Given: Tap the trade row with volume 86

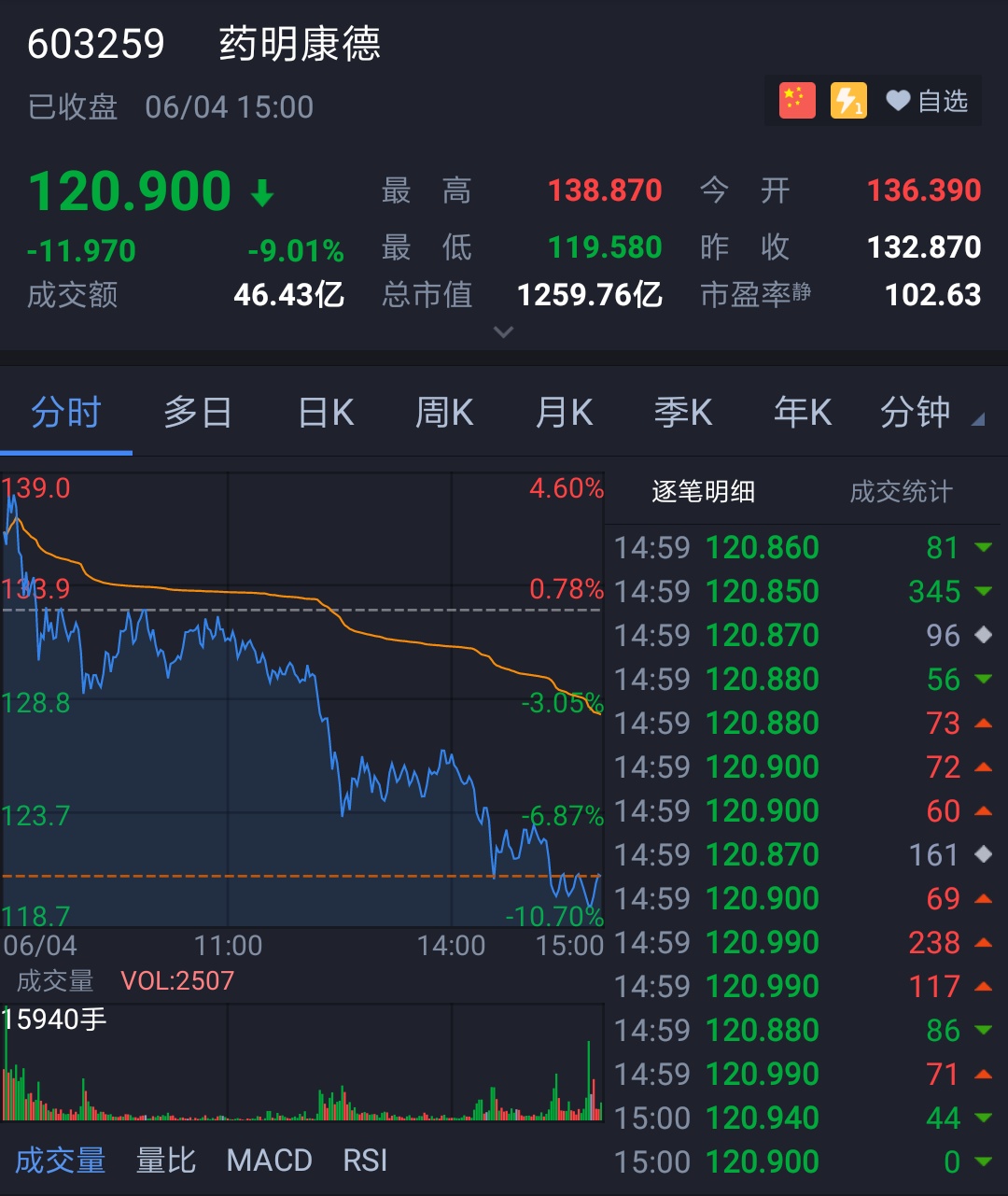Looking at the screenshot, I should (x=806, y=1030).
